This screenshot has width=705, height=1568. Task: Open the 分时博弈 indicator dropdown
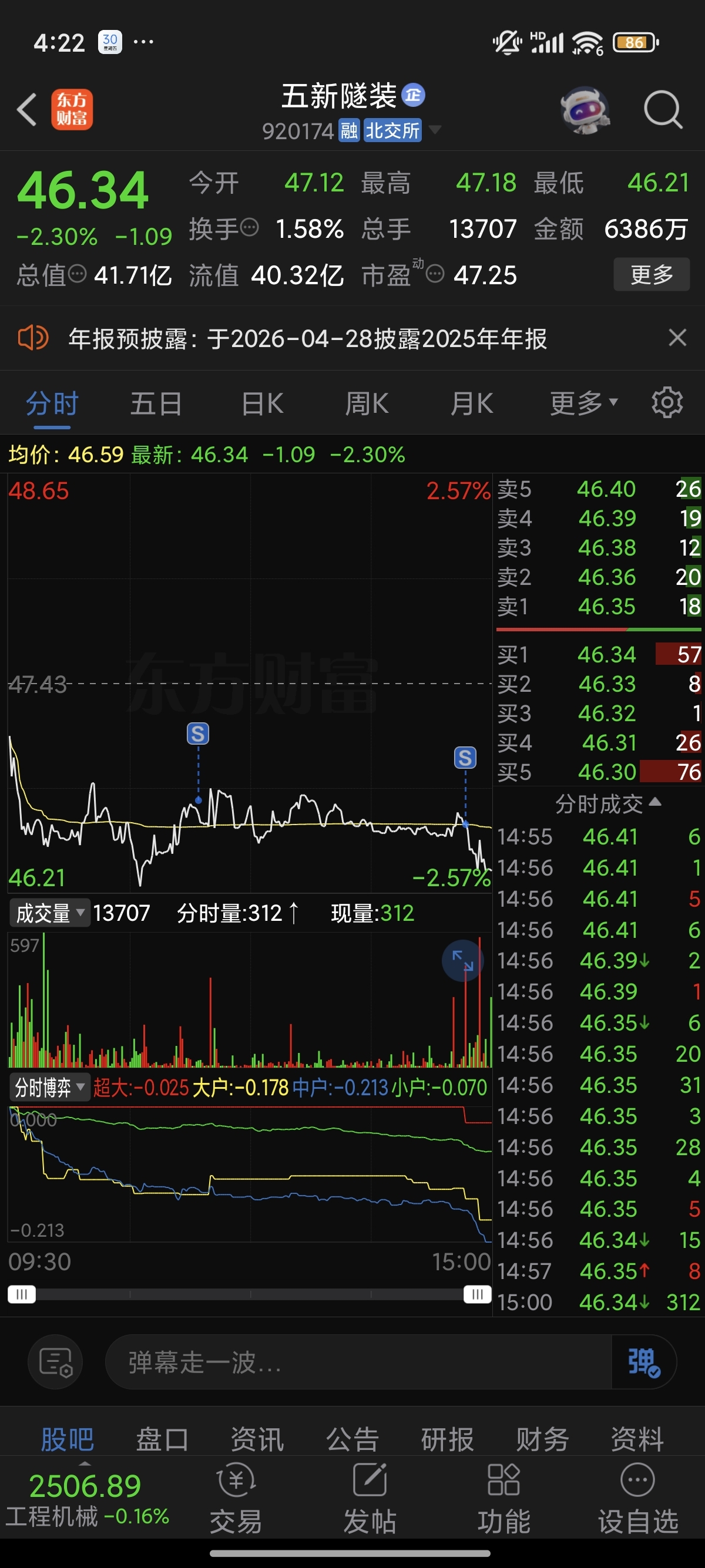pyautogui.click(x=50, y=1087)
